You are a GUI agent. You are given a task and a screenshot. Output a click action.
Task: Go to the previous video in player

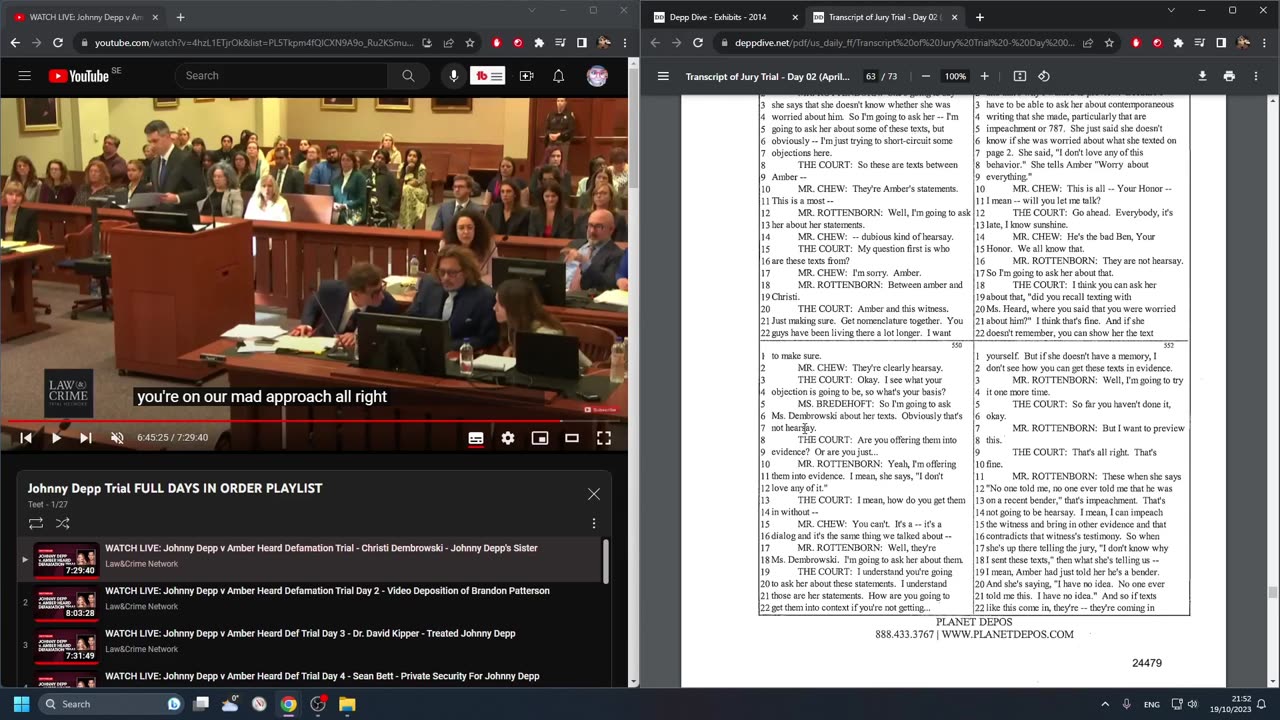pyautogui.click(x=26, y=438)
